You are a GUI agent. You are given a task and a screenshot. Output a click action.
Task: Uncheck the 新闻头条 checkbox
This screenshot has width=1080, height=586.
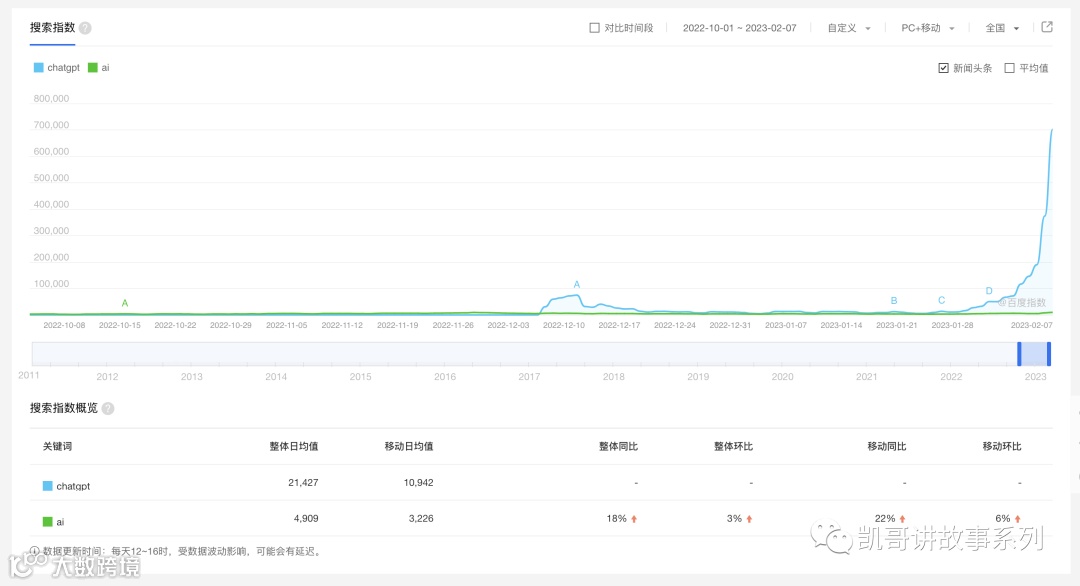(944, 67)
